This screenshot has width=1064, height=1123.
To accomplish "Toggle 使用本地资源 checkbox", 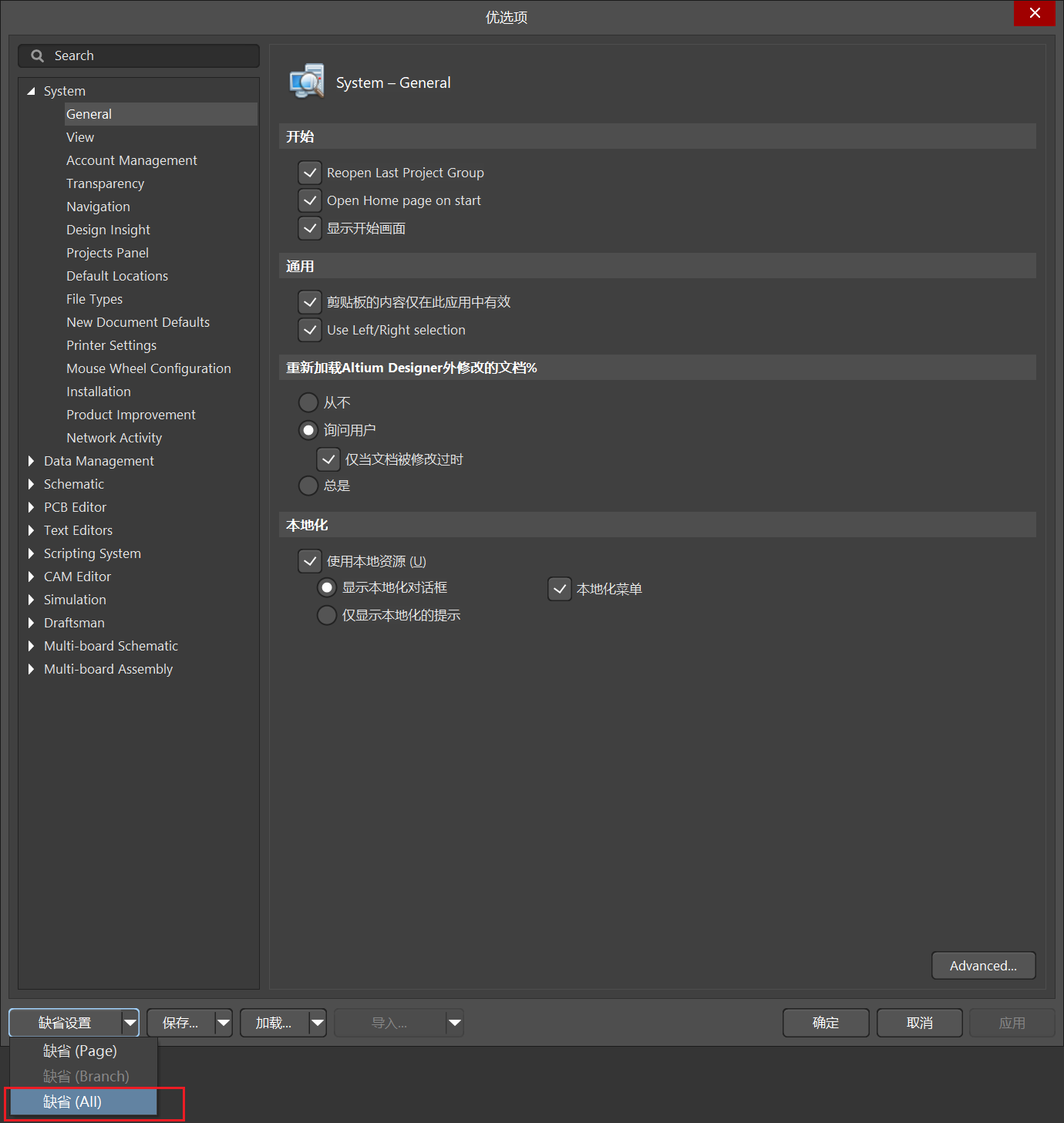I will (310, 561).
